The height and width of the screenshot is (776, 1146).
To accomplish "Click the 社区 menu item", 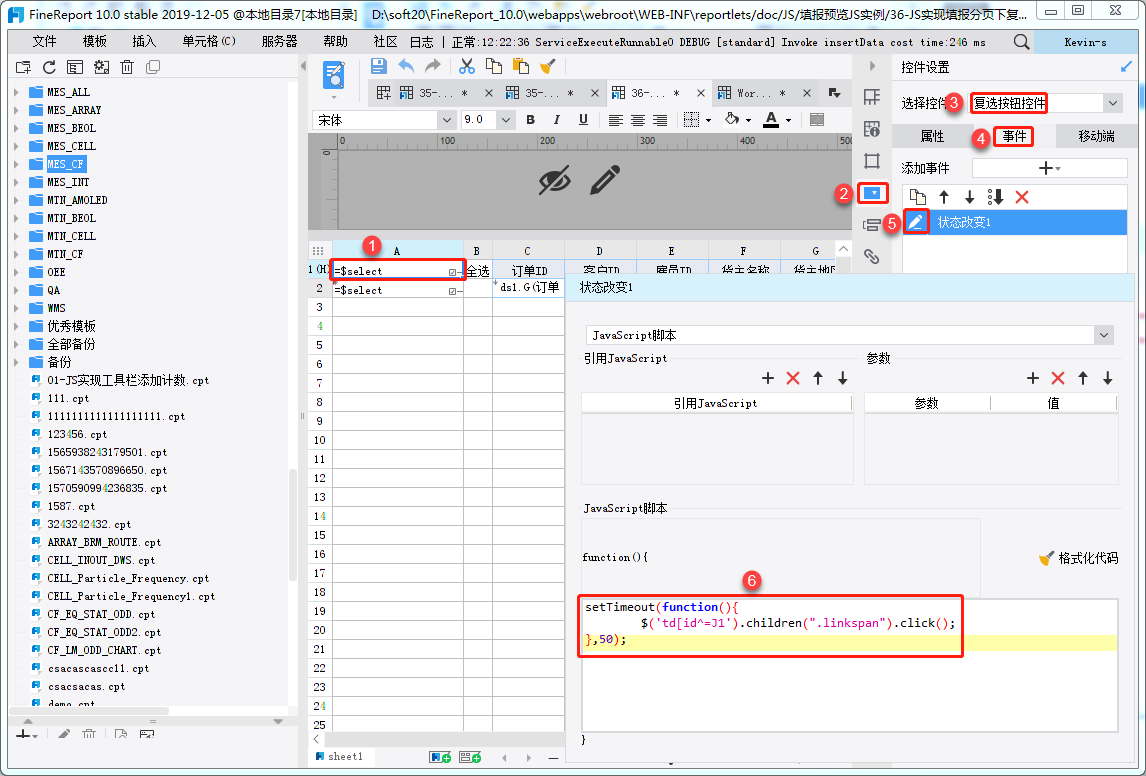I will point(385,42).
